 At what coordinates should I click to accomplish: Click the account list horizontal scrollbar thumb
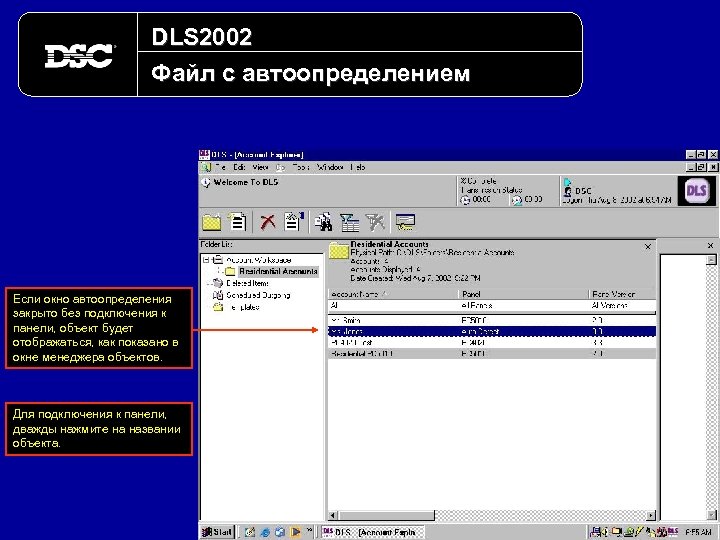tap(386, 516)
